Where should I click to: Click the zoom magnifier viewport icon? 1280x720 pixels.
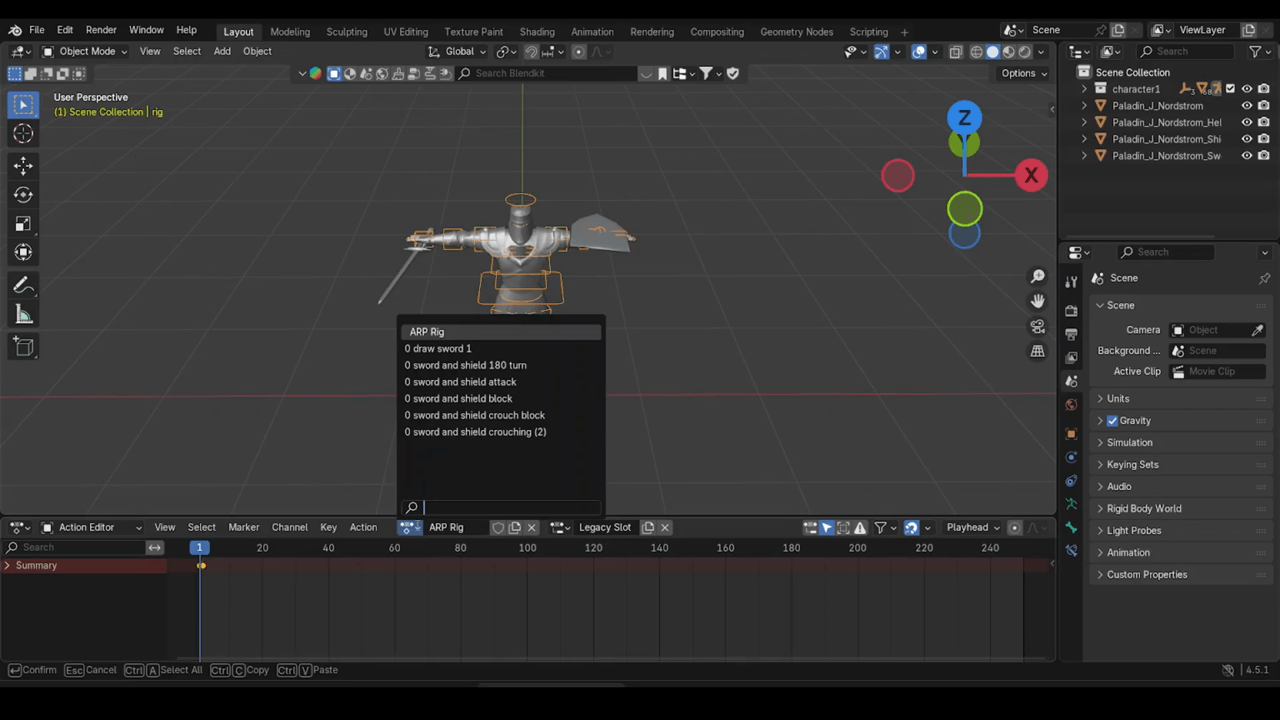(x=1038, y=277)
